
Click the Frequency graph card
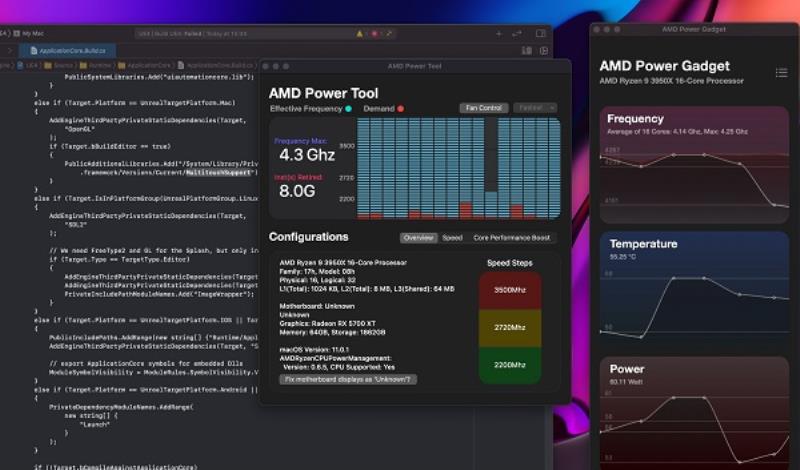pos(694,165)
